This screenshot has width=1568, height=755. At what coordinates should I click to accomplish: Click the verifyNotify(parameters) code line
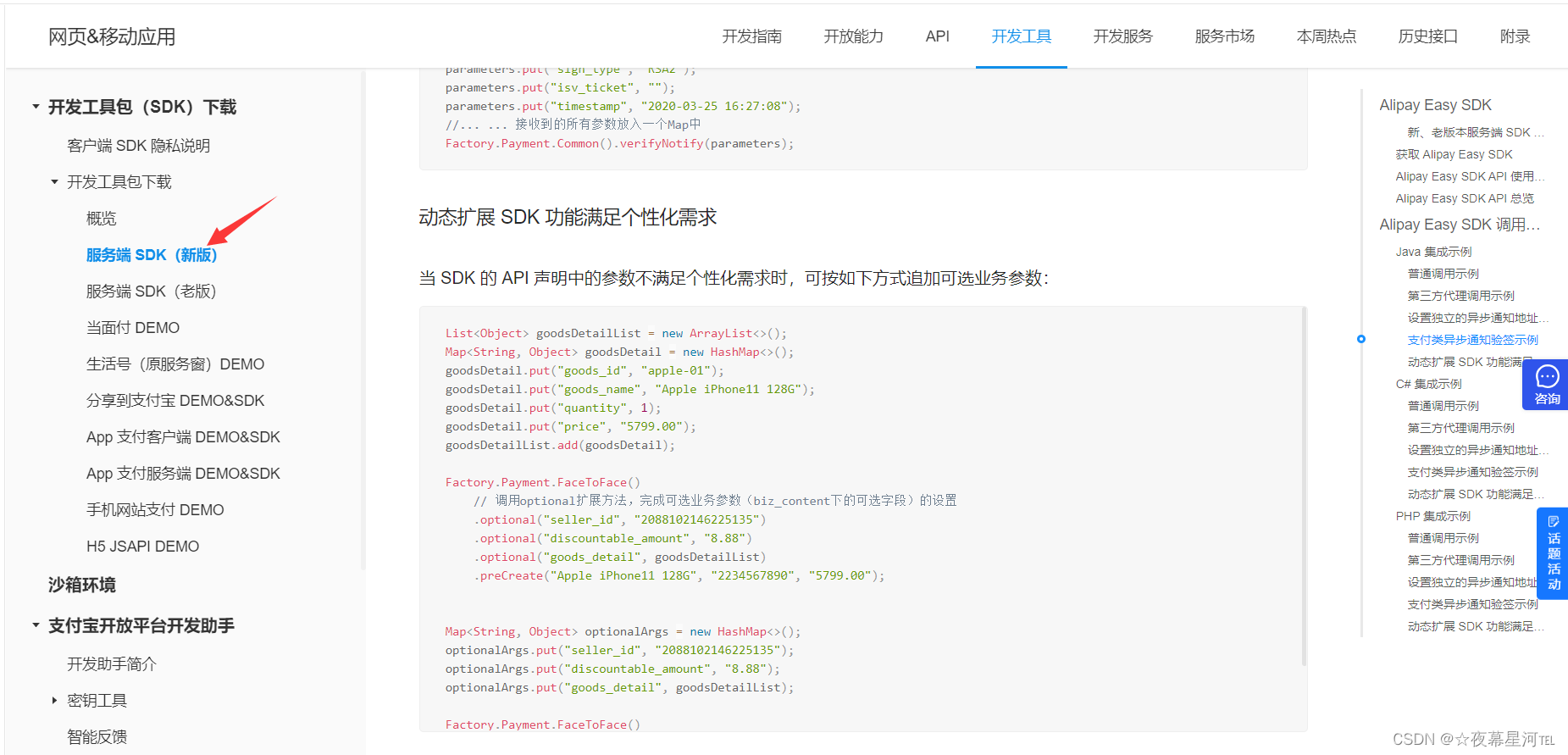[x=619, y=143]
